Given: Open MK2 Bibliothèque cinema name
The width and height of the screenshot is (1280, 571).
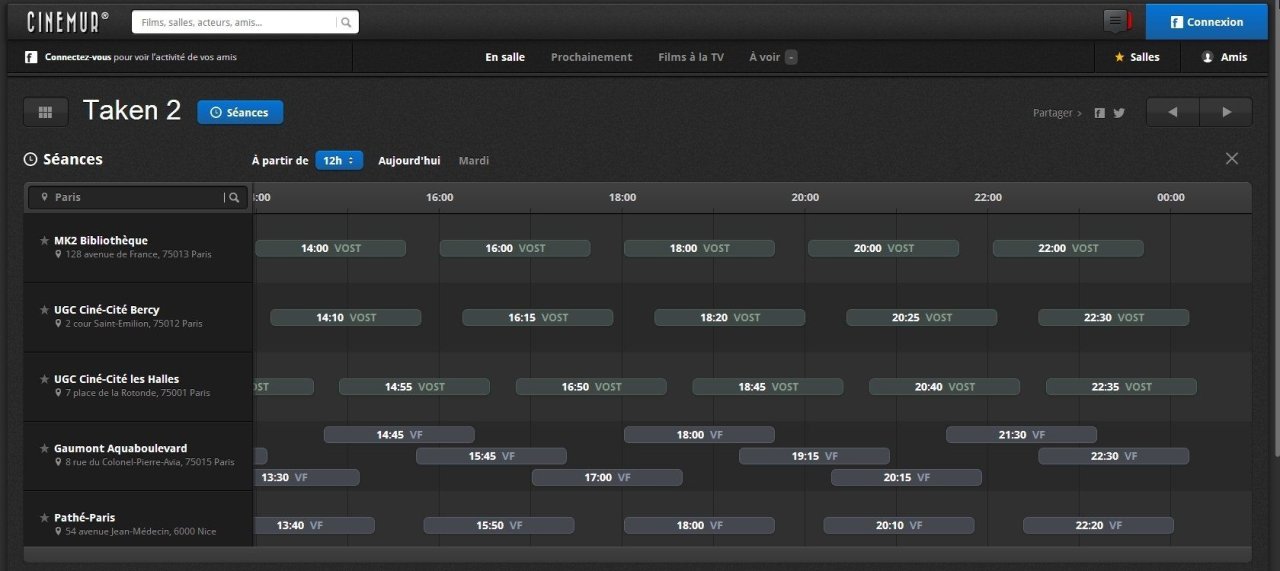Looking at the screenshot, I should pyautogui.click(x=100, y=240).
